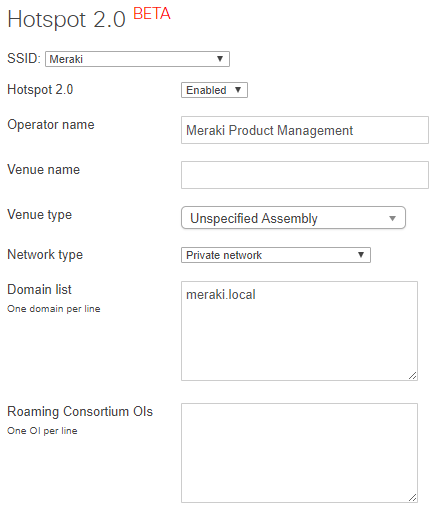Click the Hotspot 2.0 page heading

[66, 19]
